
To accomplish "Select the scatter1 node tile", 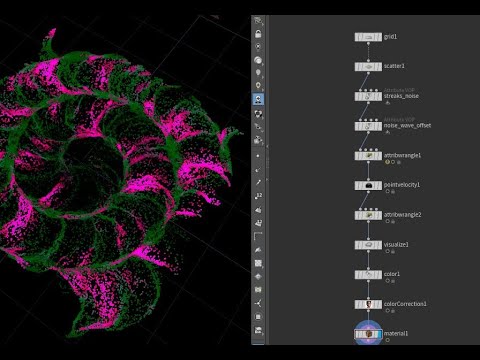I will coord(368,67).
